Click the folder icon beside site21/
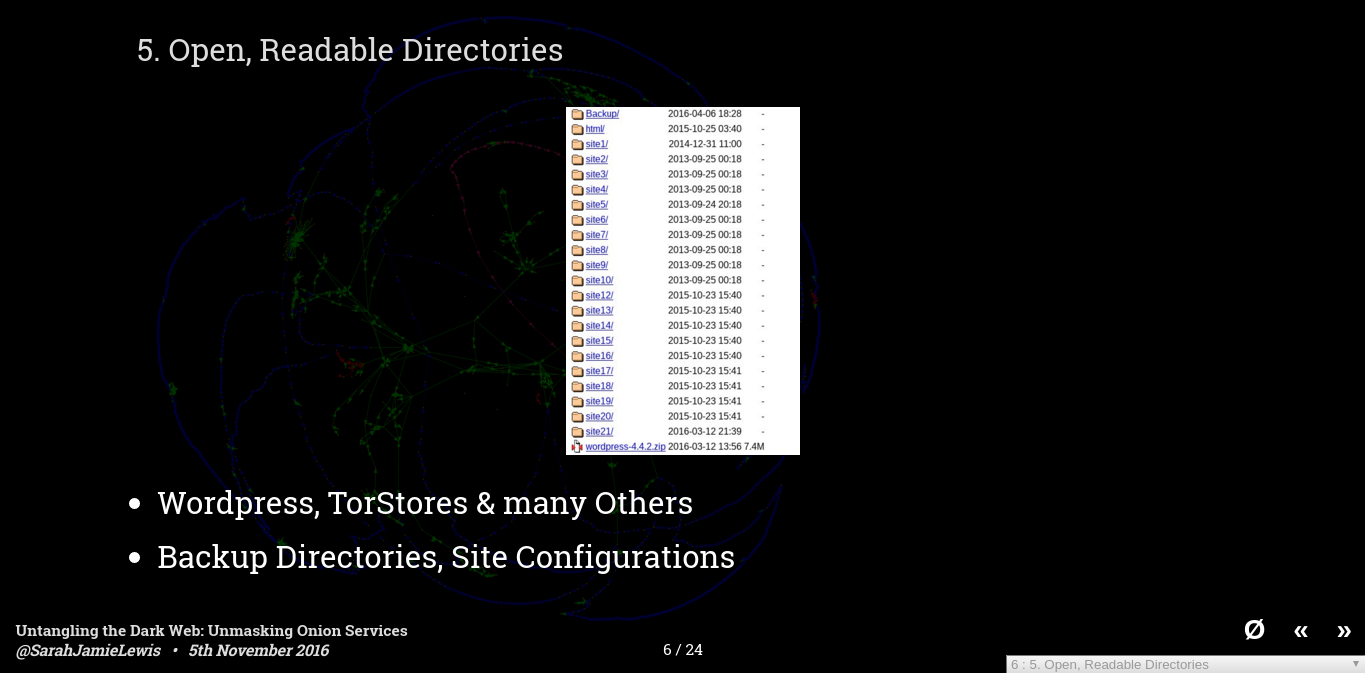The width and height of the screenshot is (1365, 673). click(577, 432)
